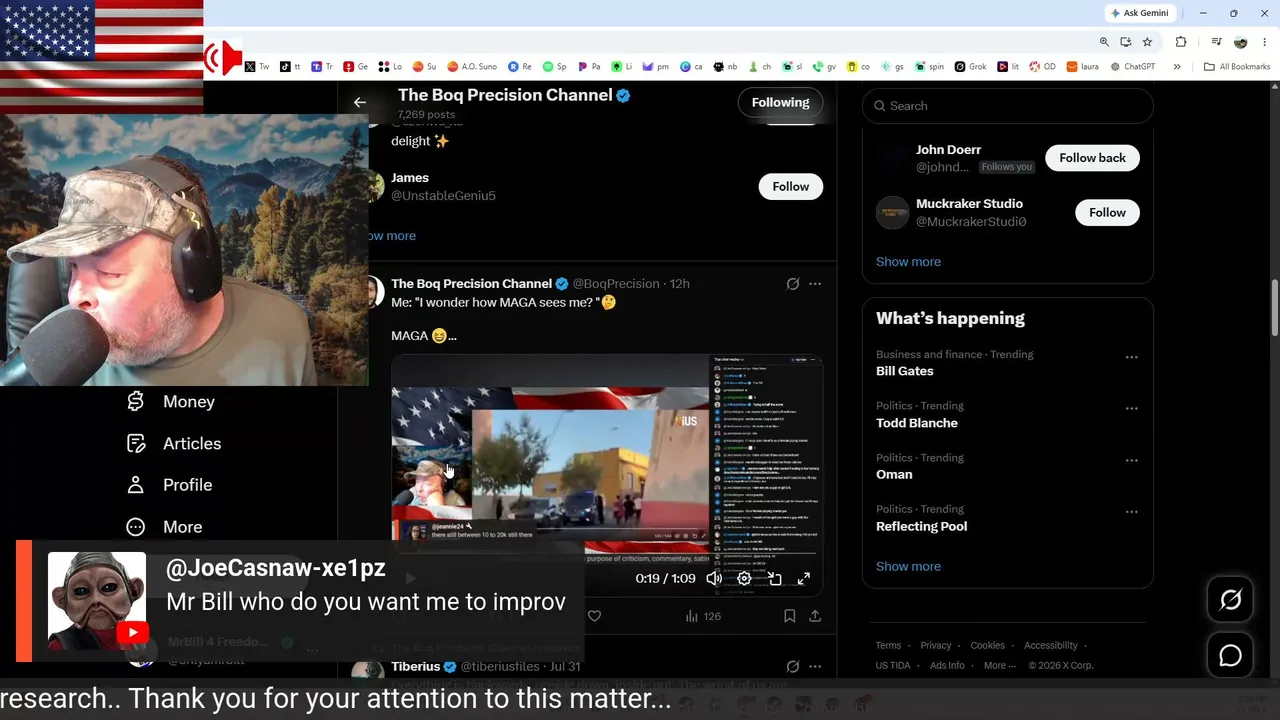Open the Chrome profile avatar
The image size is (1280, 720).
coord(1241,42)
